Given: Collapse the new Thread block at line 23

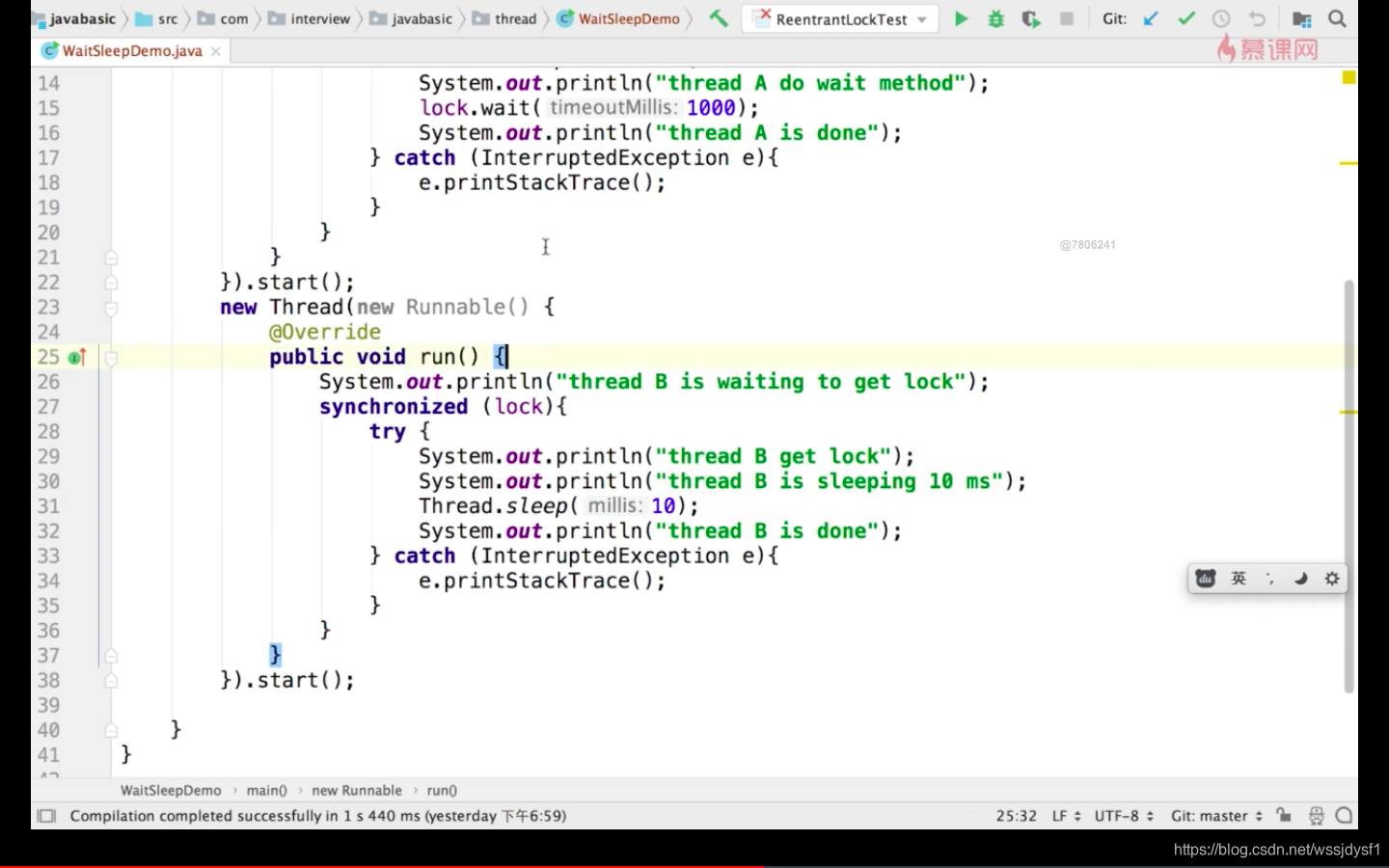Looking at the screenshot, I should pyautogui.click(x=111, y=309).
